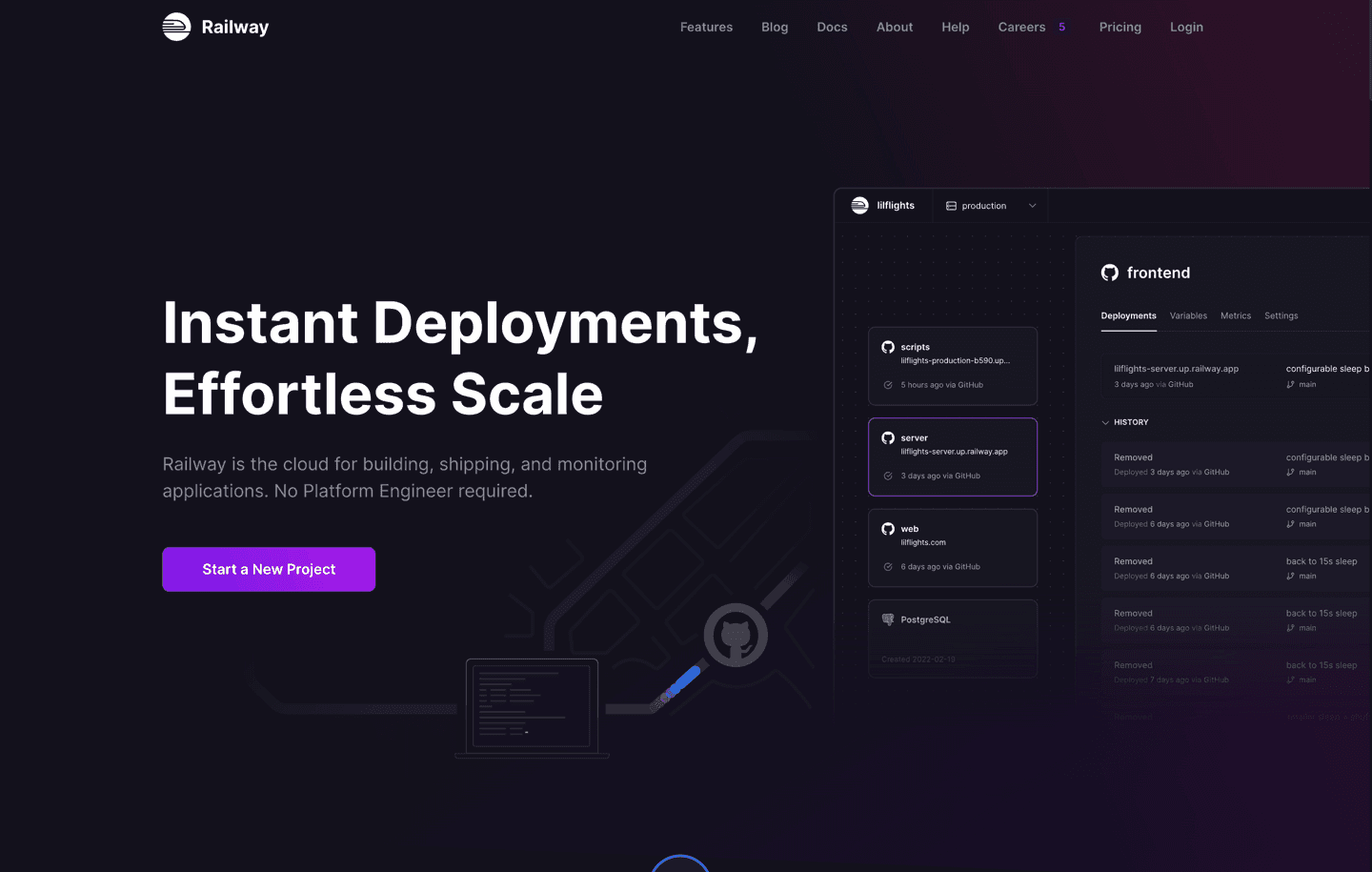Click the GitHub icon on web card
Image resolution: width=1372 pixels, height=872 pixels.
pos(888,529)
